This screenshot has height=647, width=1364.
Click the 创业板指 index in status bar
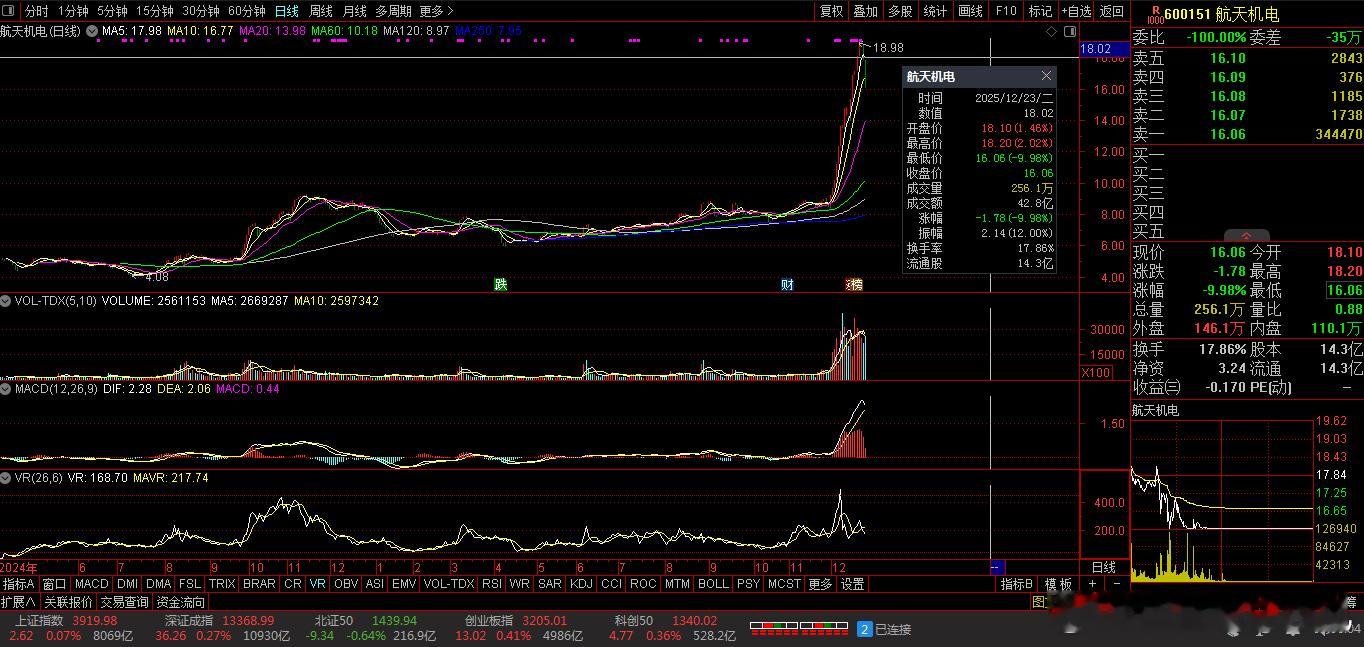[489, 621]
